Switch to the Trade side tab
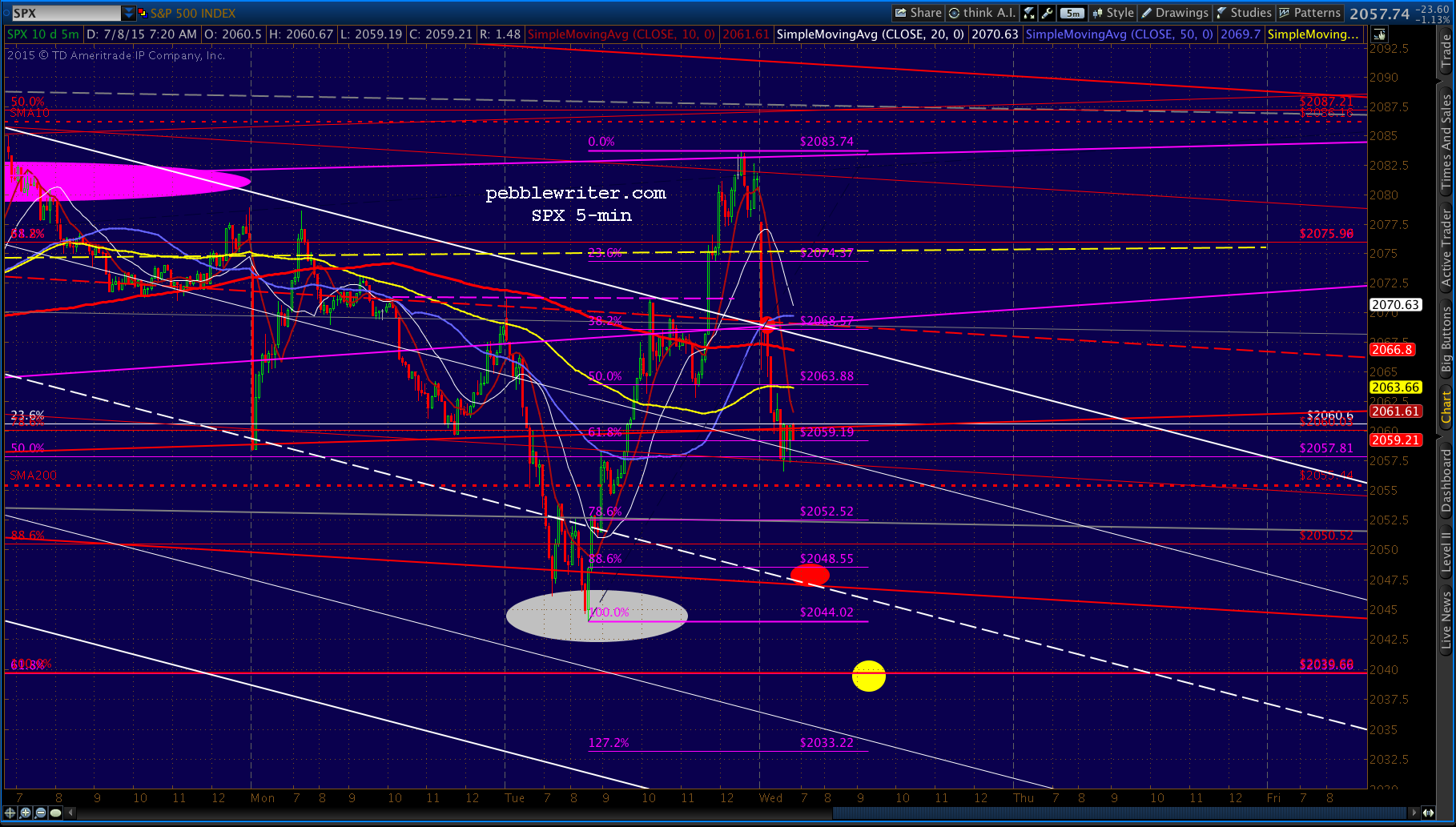Screen dimensions: 1456x827 pyautogui.click(x=1446, y=52)
